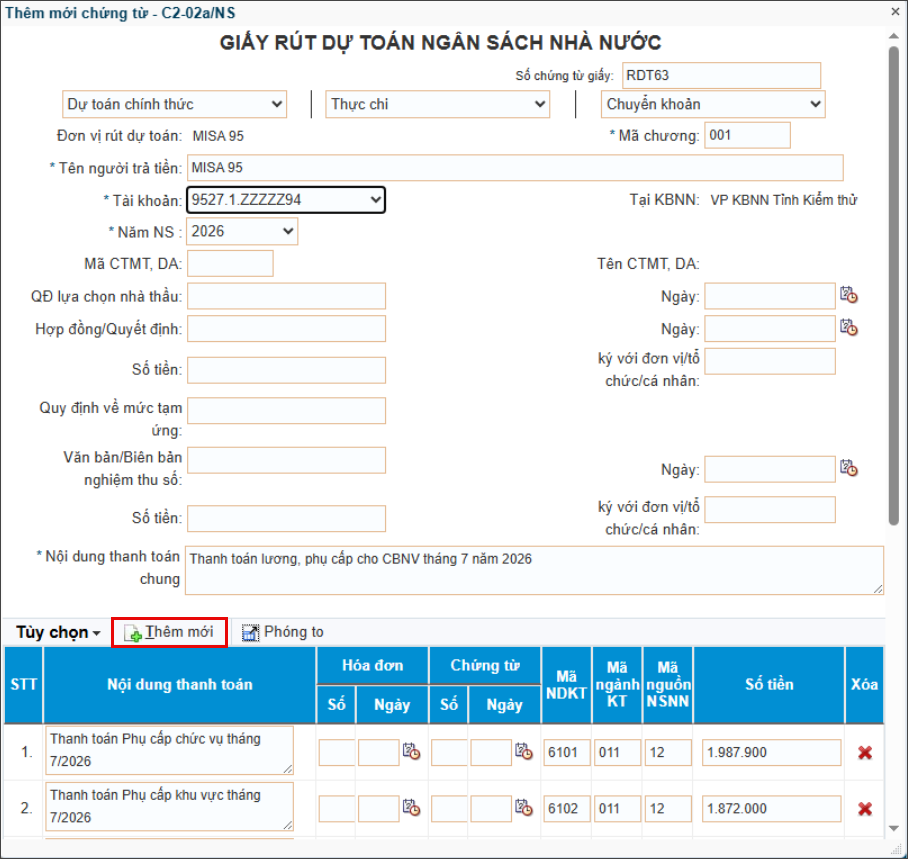Select Tài khoản 9527.1.ZZZZZ94 dropdown
This screenshot has width=908, height=859.
coord(286,200)
